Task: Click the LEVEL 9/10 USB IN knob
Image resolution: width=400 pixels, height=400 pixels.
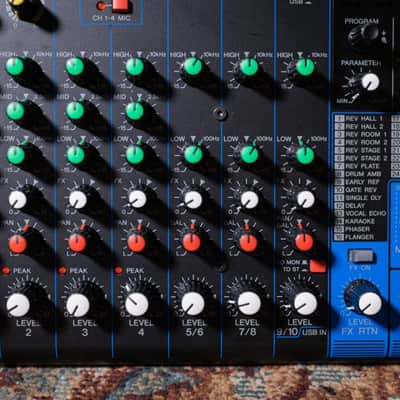Action: click(x=305, y=304)
